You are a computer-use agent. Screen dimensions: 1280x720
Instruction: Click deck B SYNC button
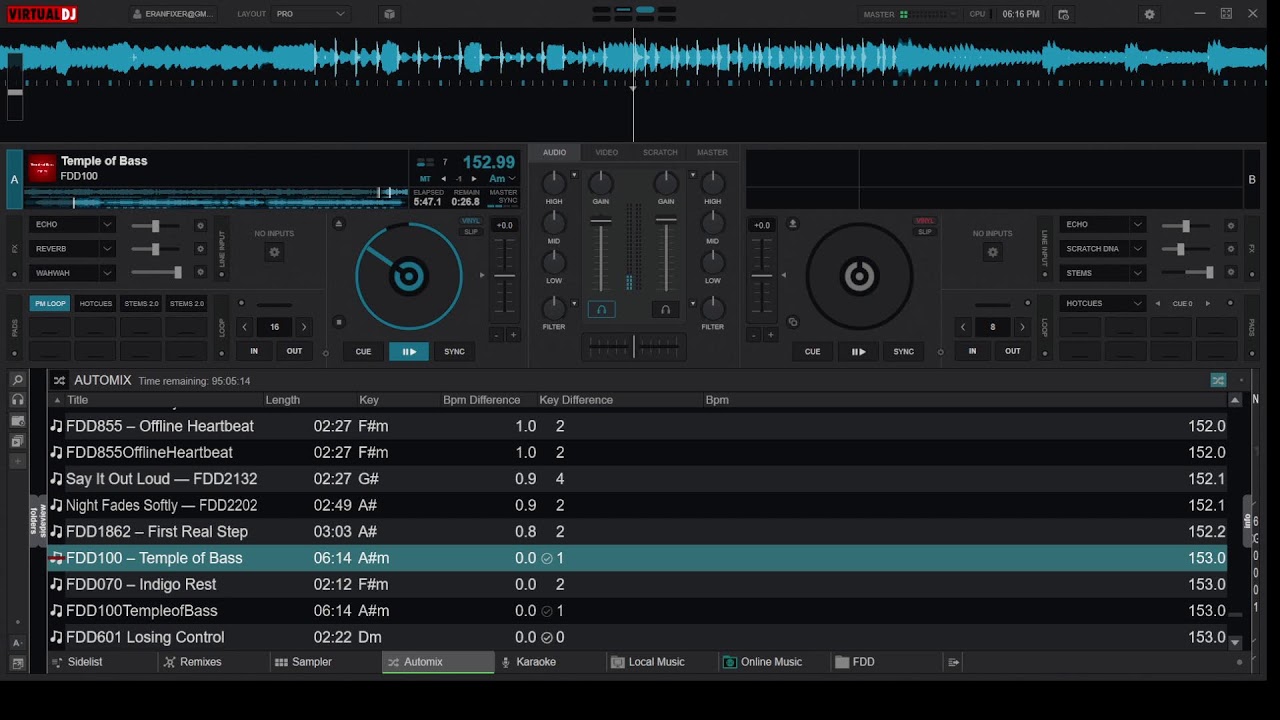point(903,351)
